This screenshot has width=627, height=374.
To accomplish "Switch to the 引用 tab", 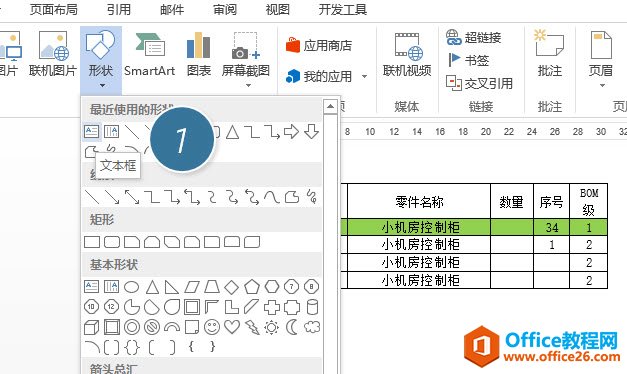I will pos(118,9).
